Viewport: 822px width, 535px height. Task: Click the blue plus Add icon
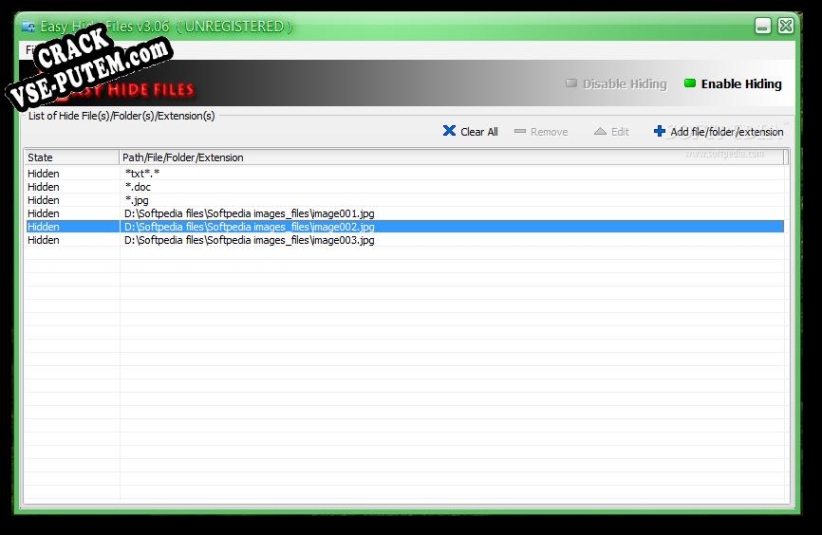click(659, 131)
